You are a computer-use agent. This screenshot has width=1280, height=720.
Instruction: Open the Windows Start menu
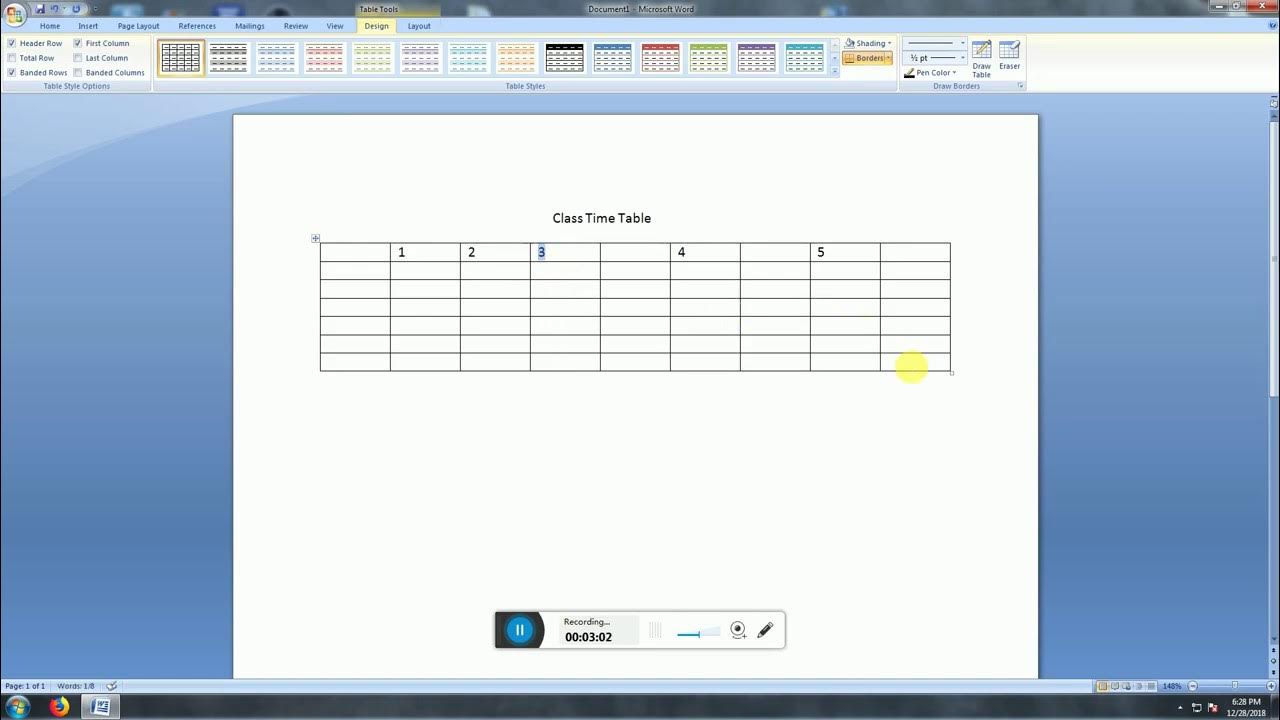click(x=17, y=707)
